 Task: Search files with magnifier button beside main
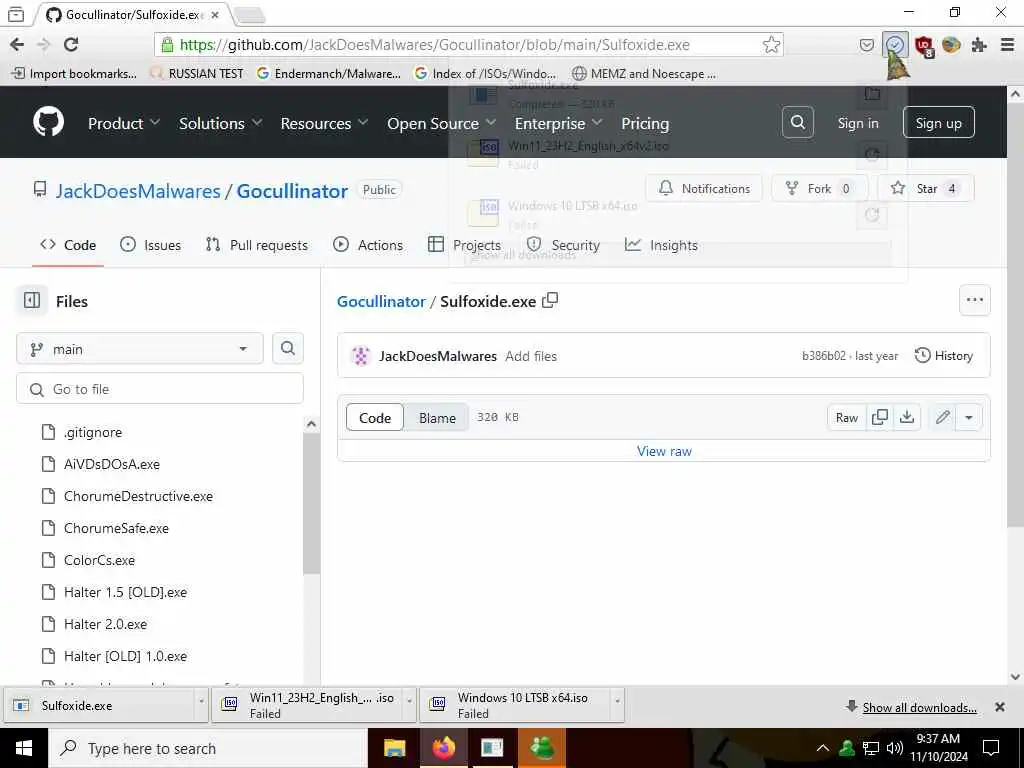tap(287, 348)
